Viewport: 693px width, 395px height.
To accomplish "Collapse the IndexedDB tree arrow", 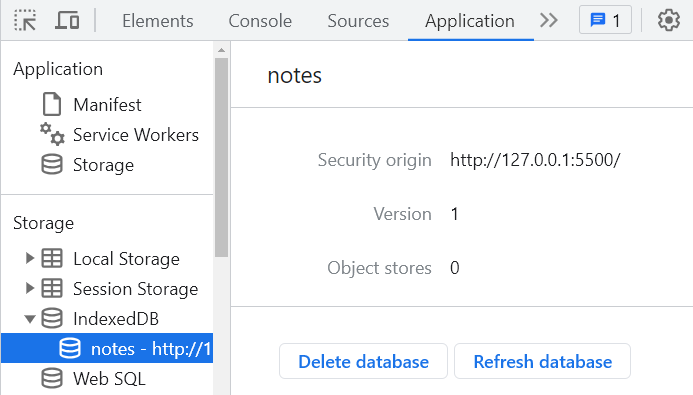I will pyautogui.click(x=30, y=319).
